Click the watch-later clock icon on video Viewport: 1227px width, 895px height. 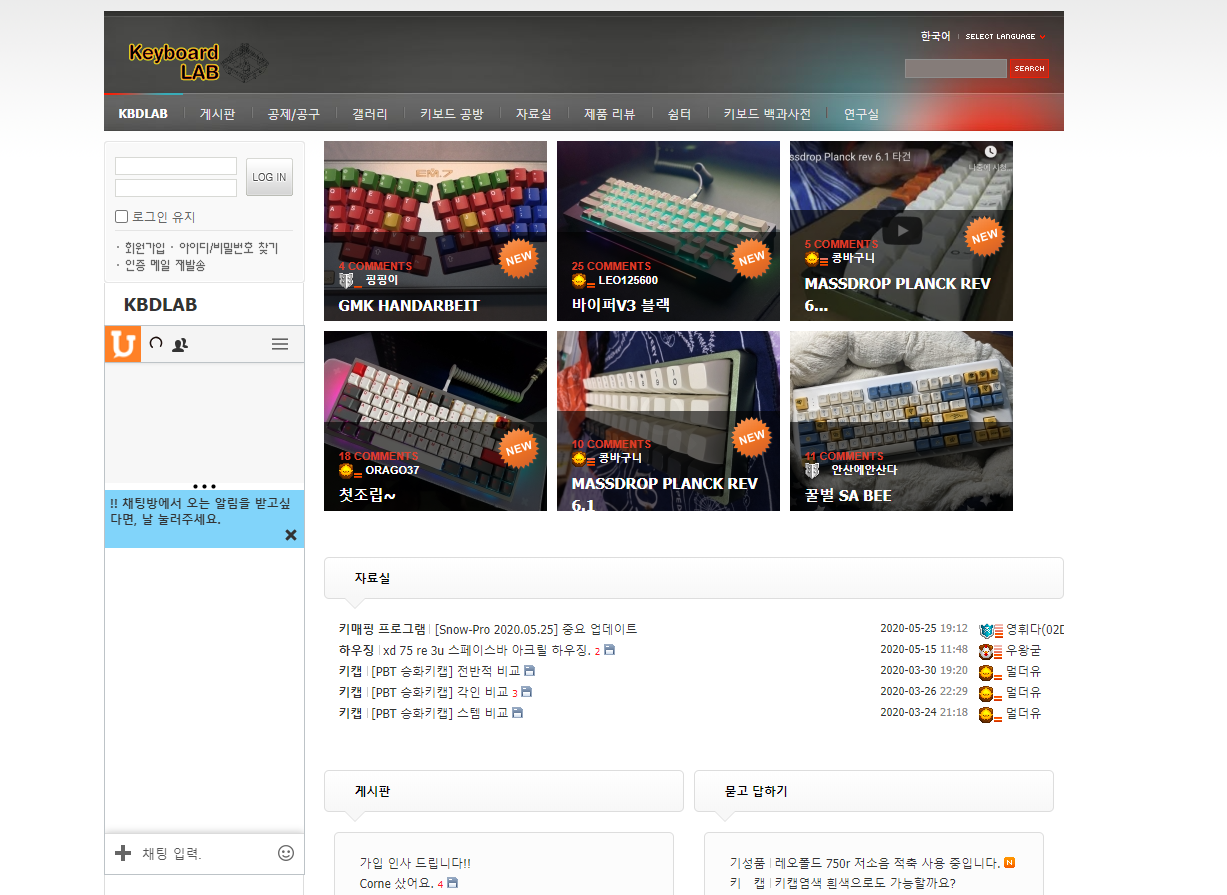pyautogui.click(x=990, y=152)
